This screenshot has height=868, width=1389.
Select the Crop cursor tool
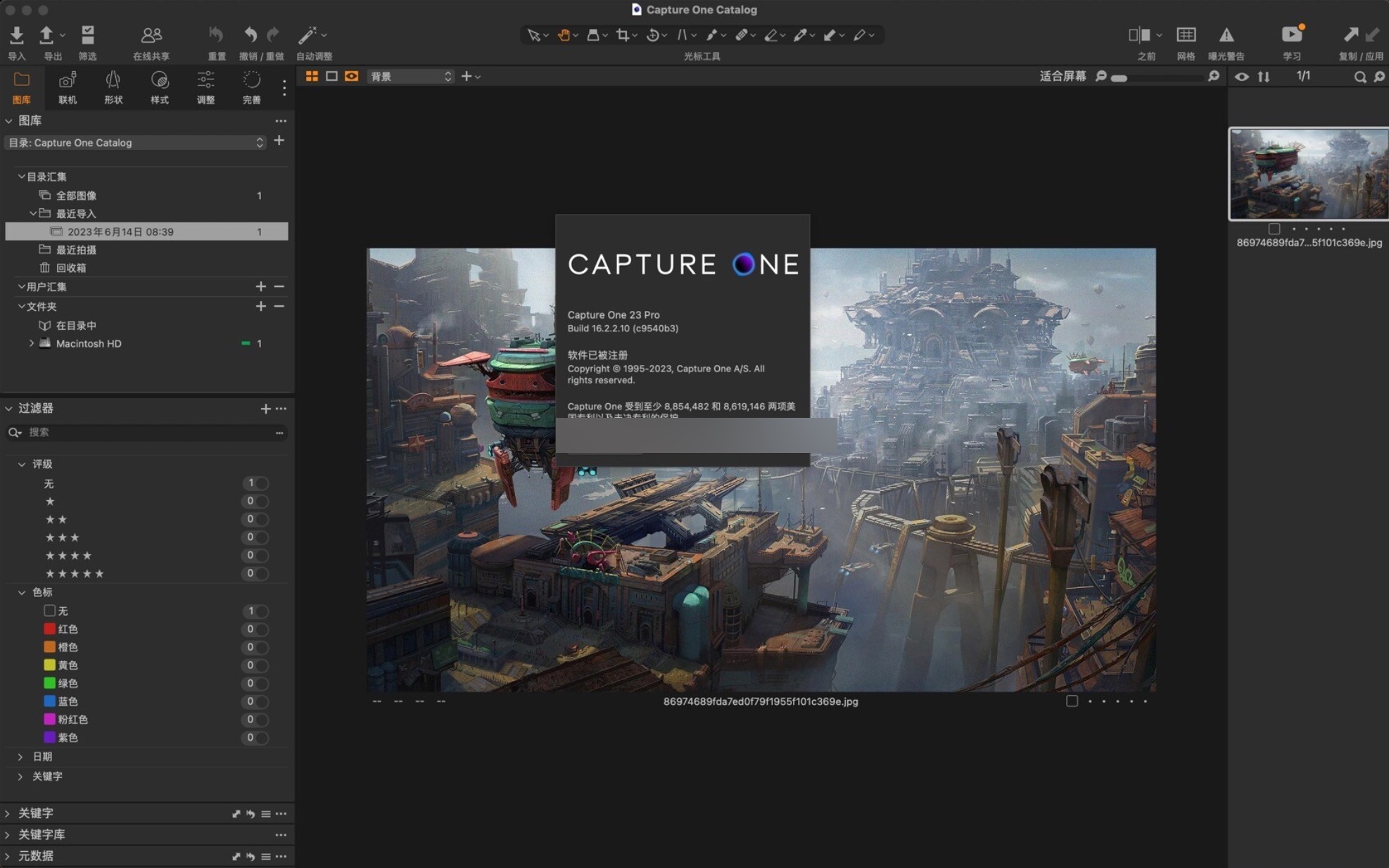click(623, 34)
